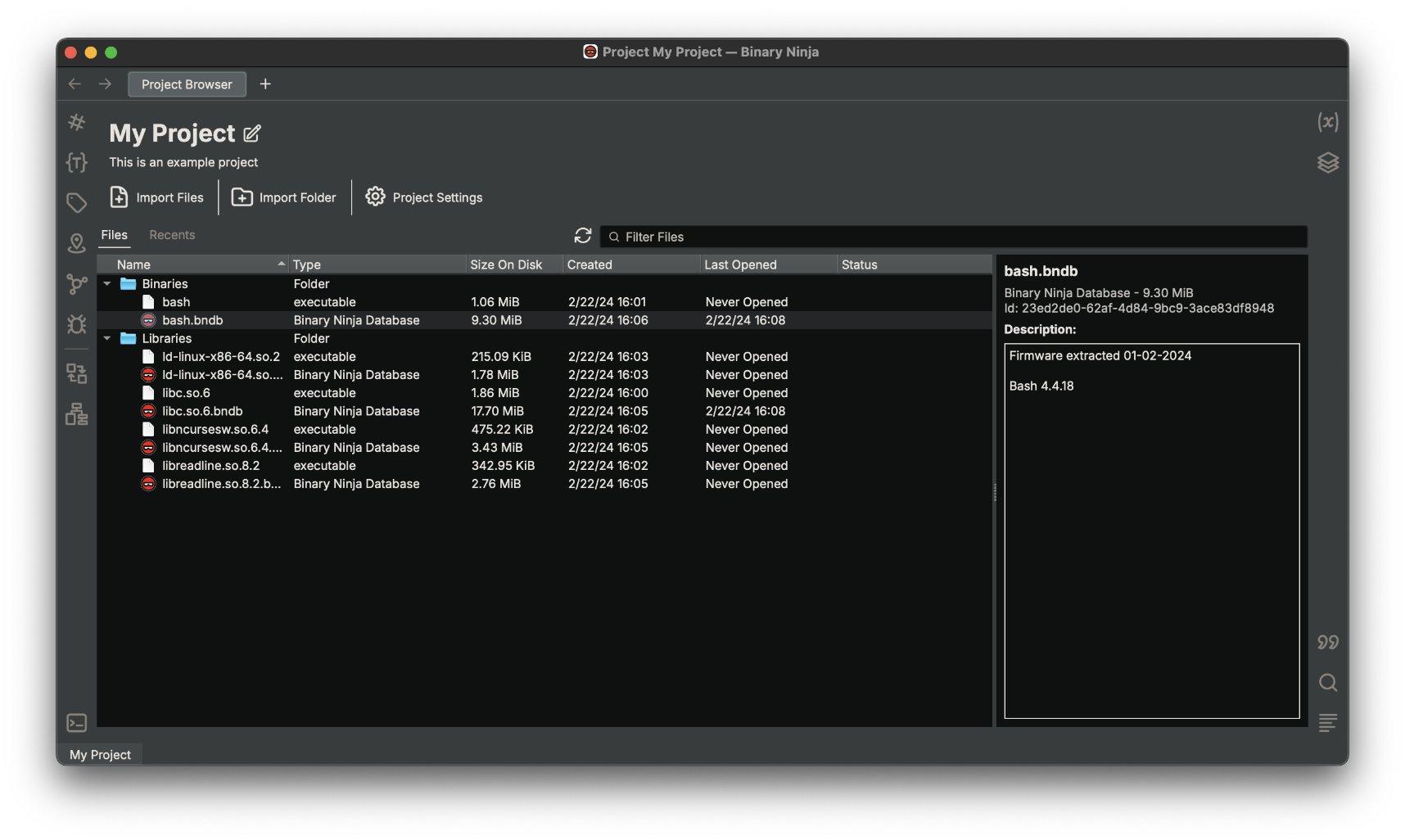Open the Variables panel icon
Screen dimensions: 1405x840
[x=1327, y=123]
